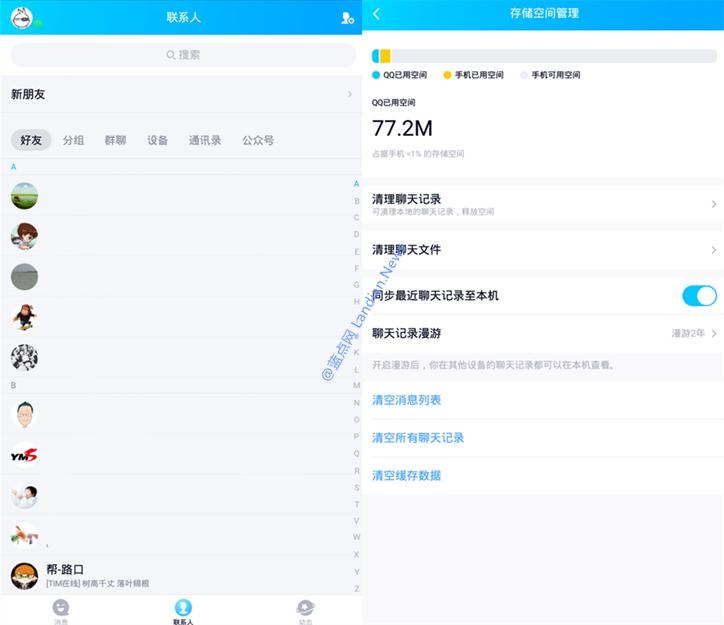Tap 清空所有聊天记录 link
Viewport: 724px width, 625px height.
(418, 438)
